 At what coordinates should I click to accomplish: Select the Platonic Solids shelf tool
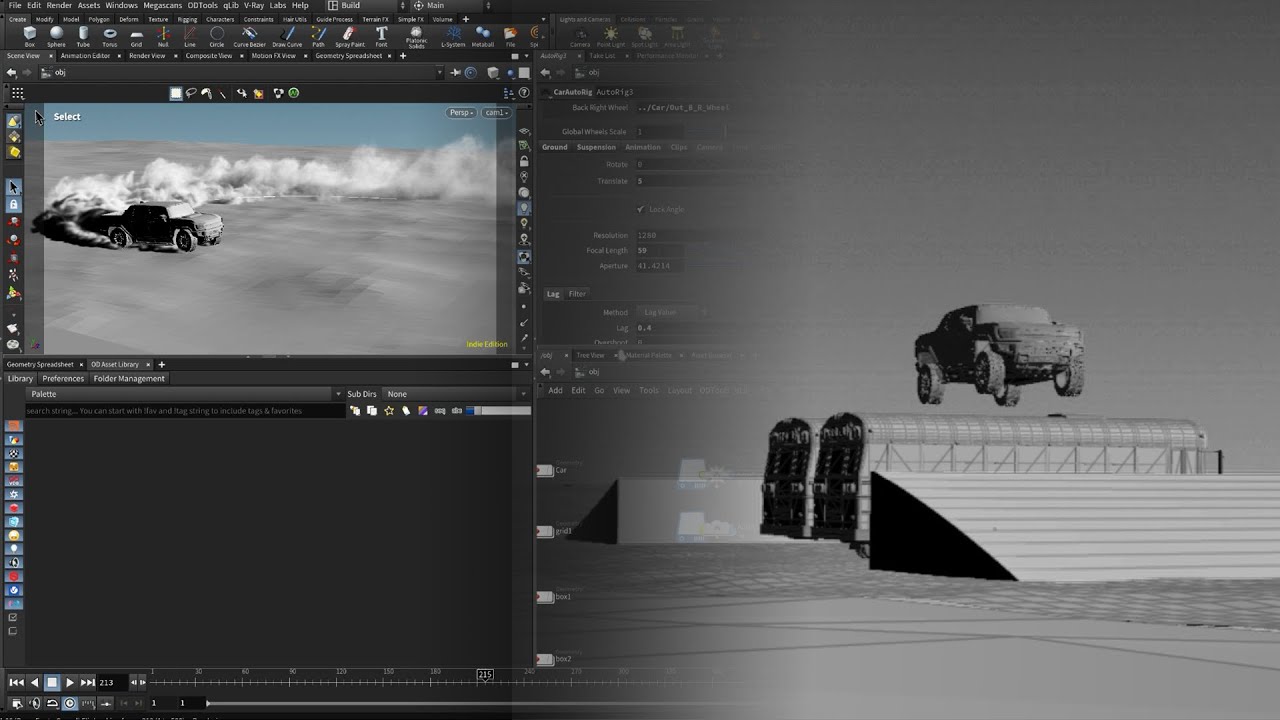(x=416, y=37)
